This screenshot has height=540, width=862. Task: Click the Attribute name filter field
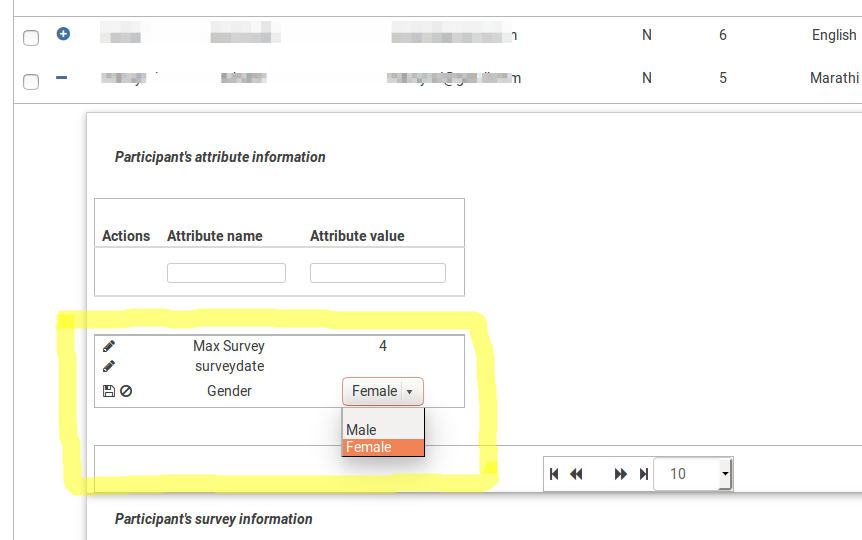[x=226, y=273]
